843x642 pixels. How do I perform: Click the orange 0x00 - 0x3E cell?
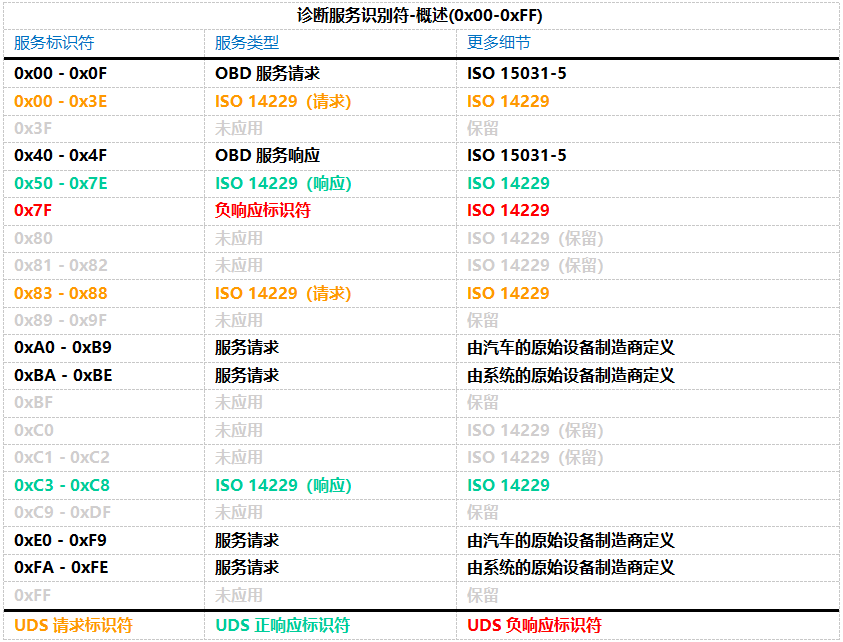click(x=60, y=101)
